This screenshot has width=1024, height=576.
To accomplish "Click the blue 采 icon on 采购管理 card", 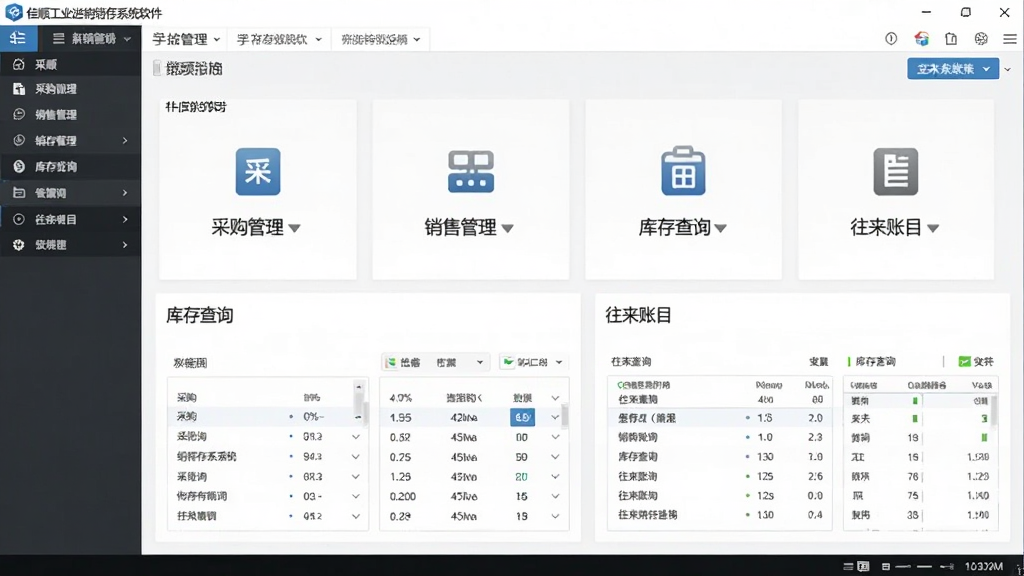I will pos(258,172).
